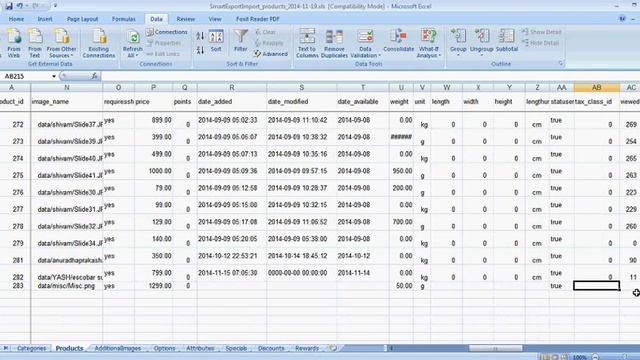The height and width of the screenshot is (360, 640).
Task: Switch to the Home ribbon tab
Action: pos(16,19)
